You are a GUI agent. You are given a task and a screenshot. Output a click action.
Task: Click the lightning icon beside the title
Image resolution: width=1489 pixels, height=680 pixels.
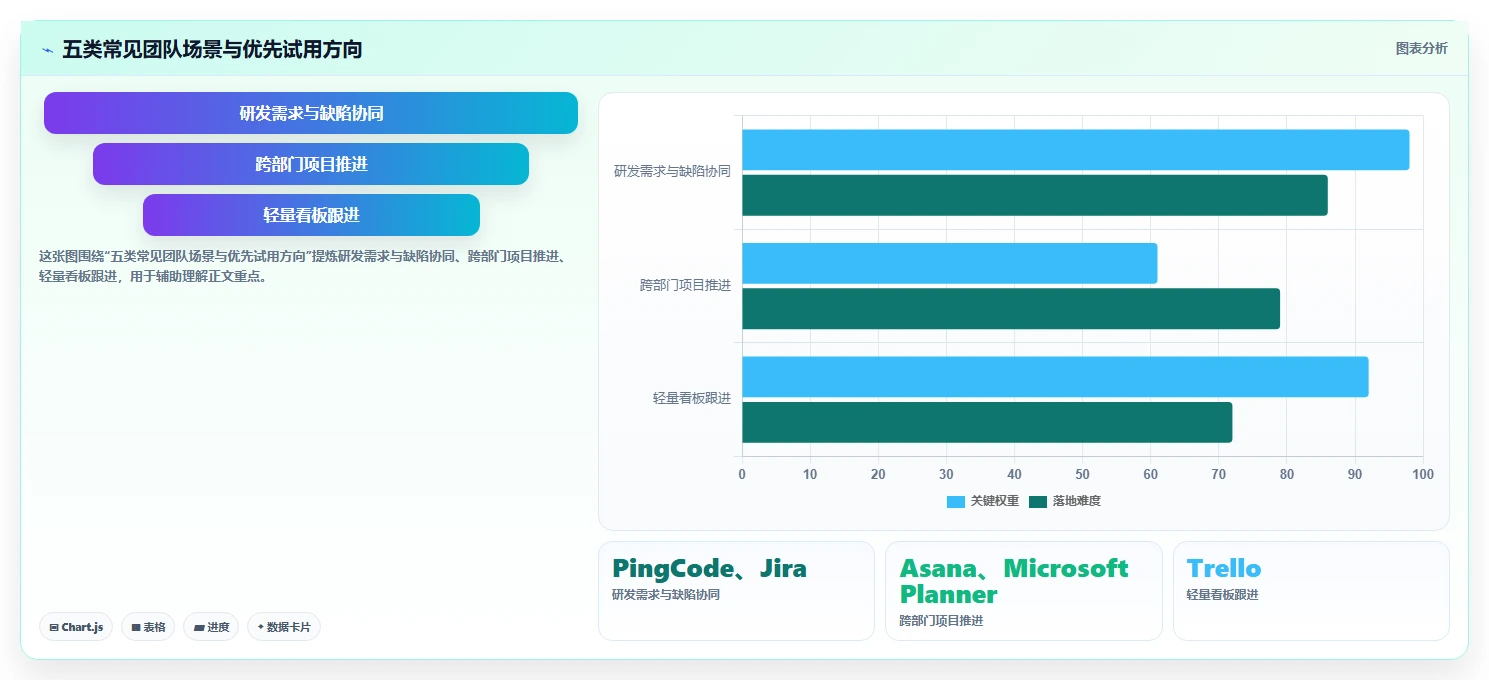tap(47, 50)
